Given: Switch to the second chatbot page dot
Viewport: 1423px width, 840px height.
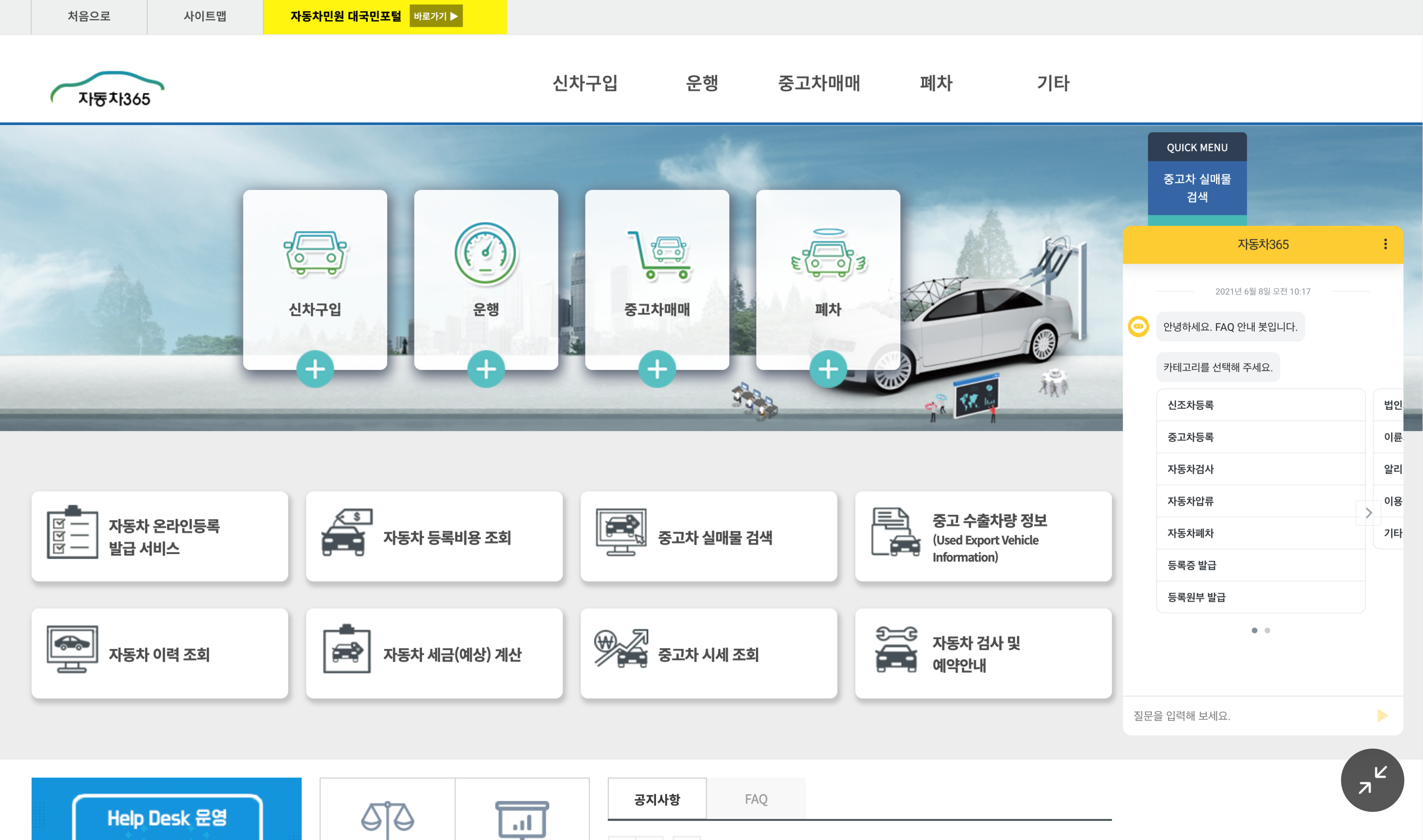Looking at the screenshot, I should pyautogui.click(x=1267, y=630).
